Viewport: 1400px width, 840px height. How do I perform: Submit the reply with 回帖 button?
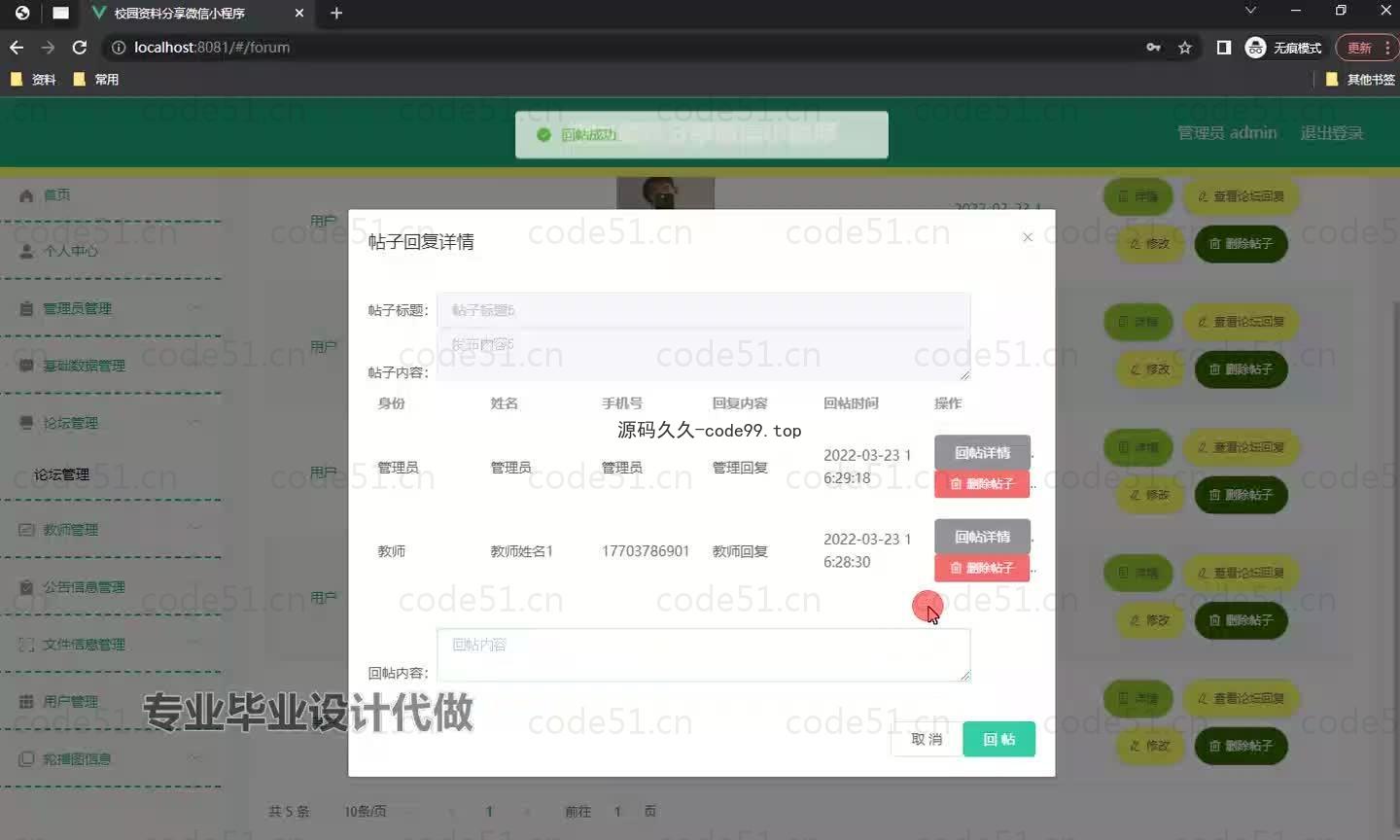(998, 739)
